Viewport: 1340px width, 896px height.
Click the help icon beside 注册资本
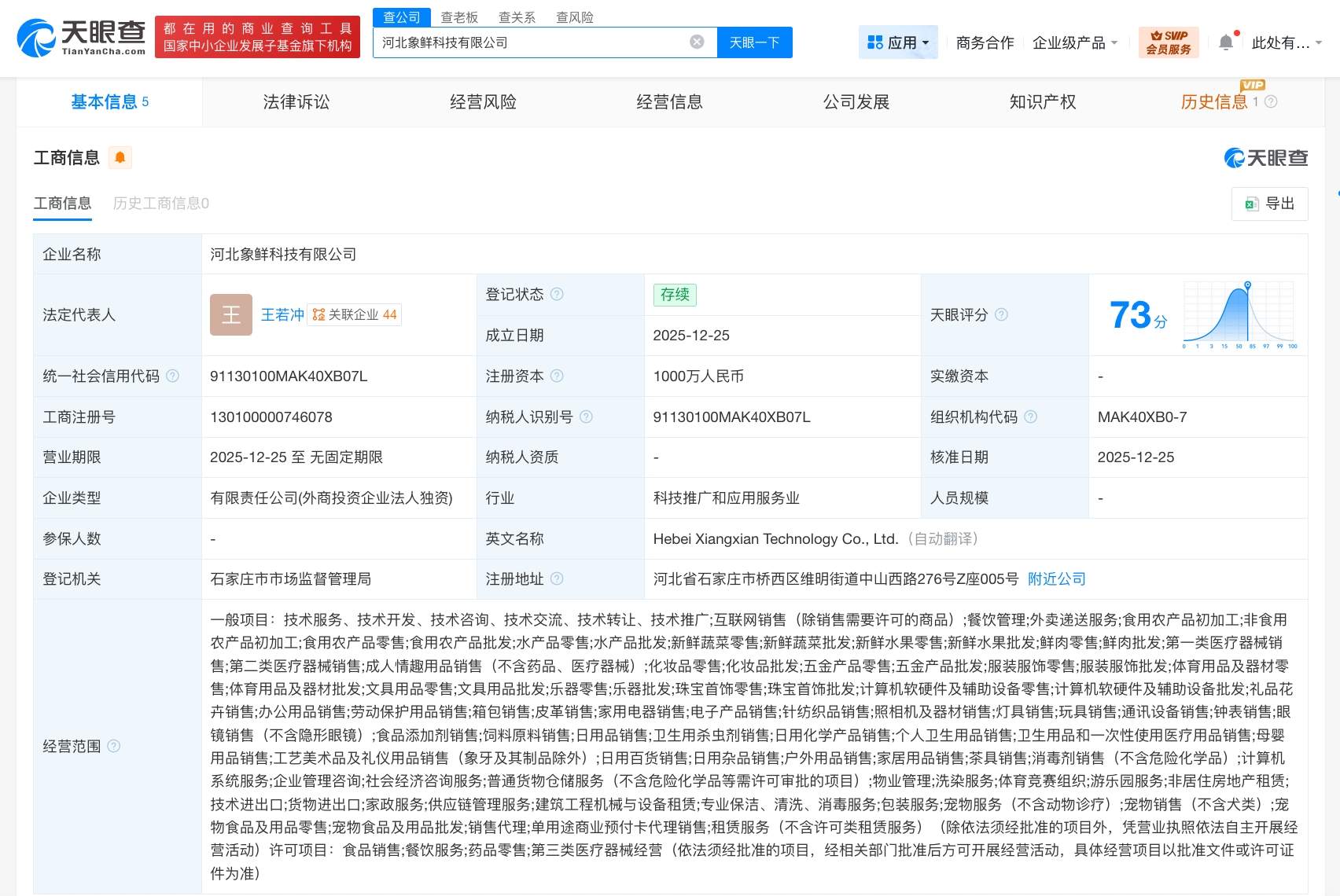click(558, 376)
